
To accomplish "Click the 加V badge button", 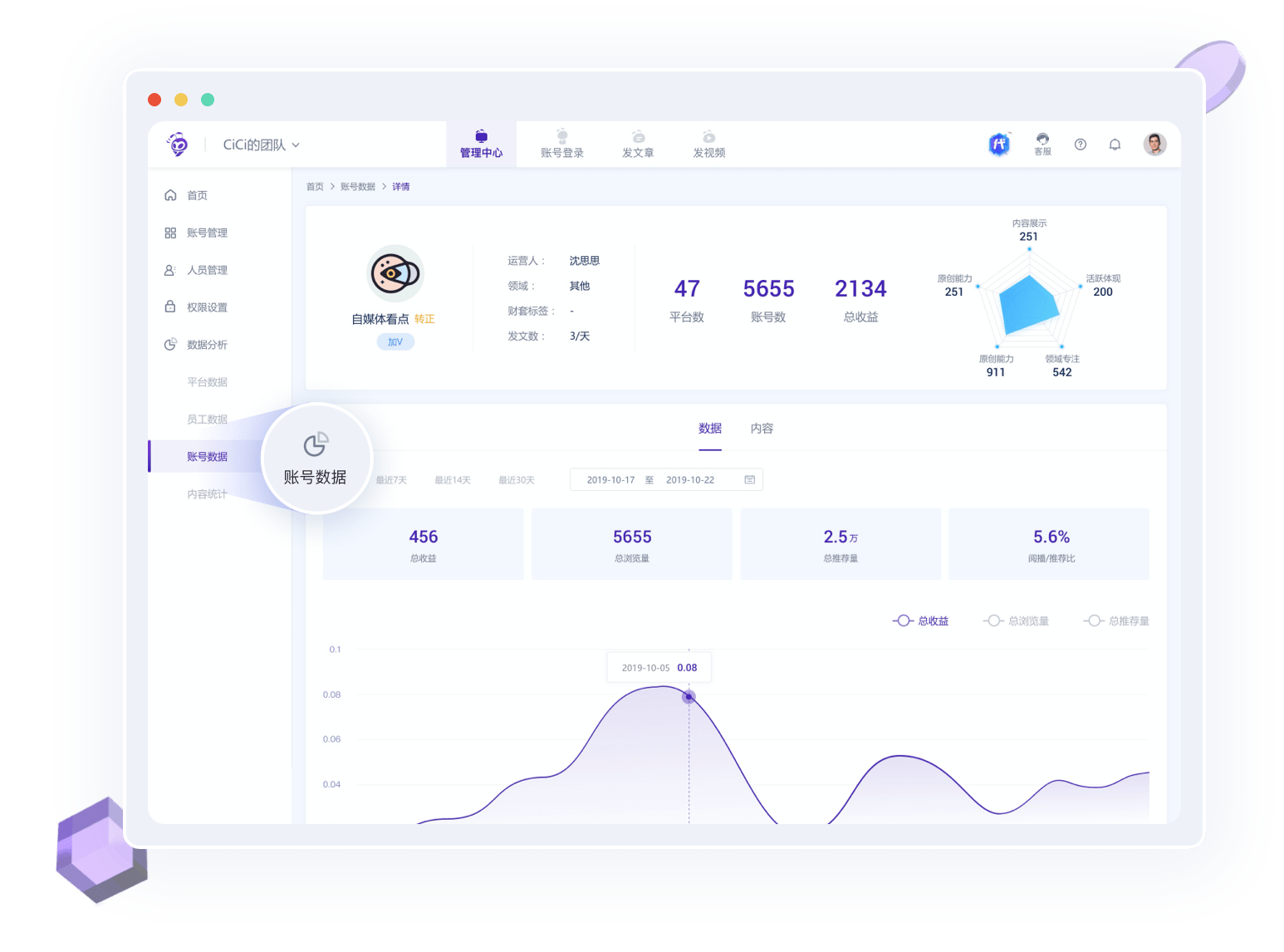I will click(395, 341).
